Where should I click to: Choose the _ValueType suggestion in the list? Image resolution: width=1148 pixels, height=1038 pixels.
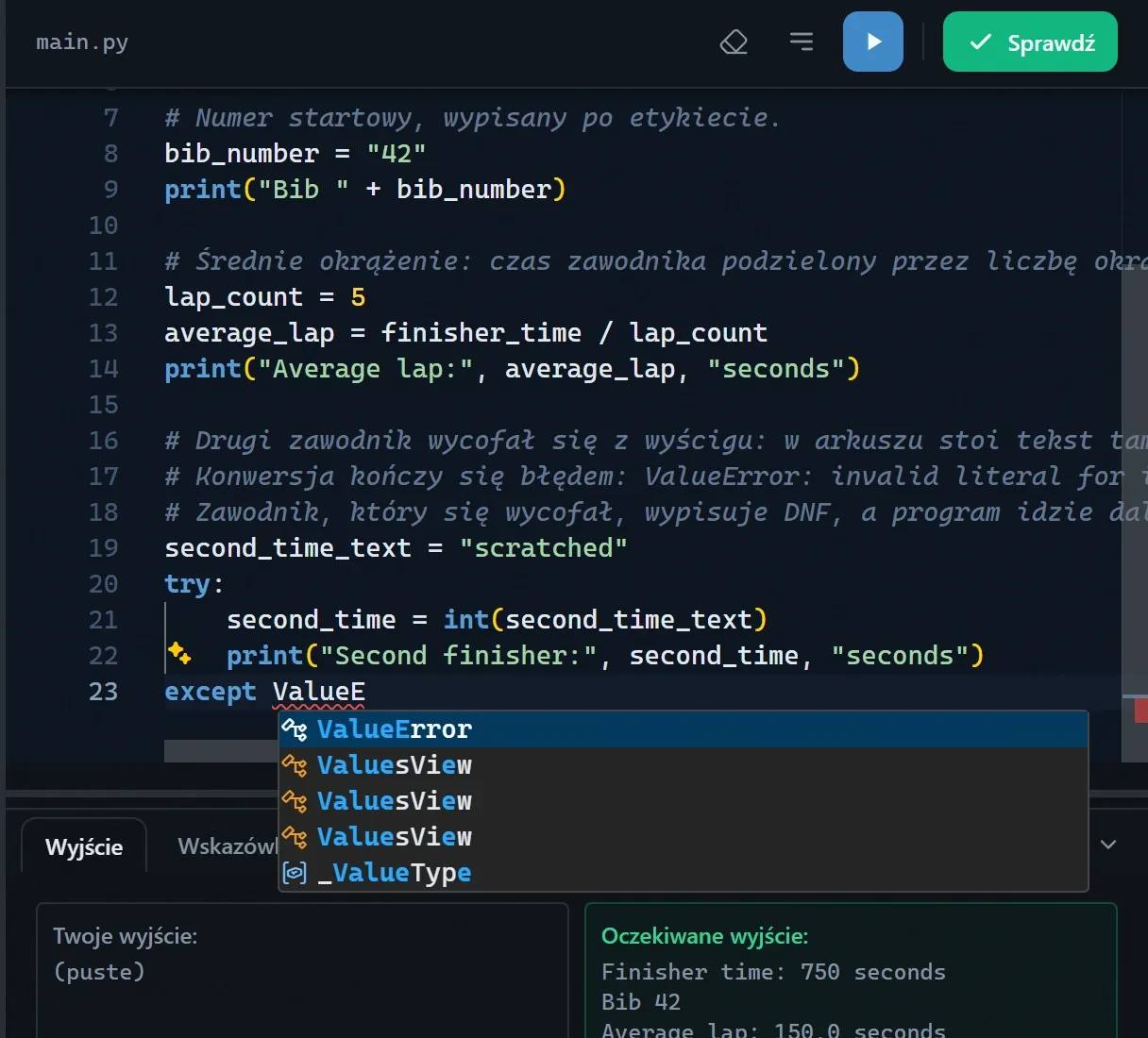tap(684, 873)
